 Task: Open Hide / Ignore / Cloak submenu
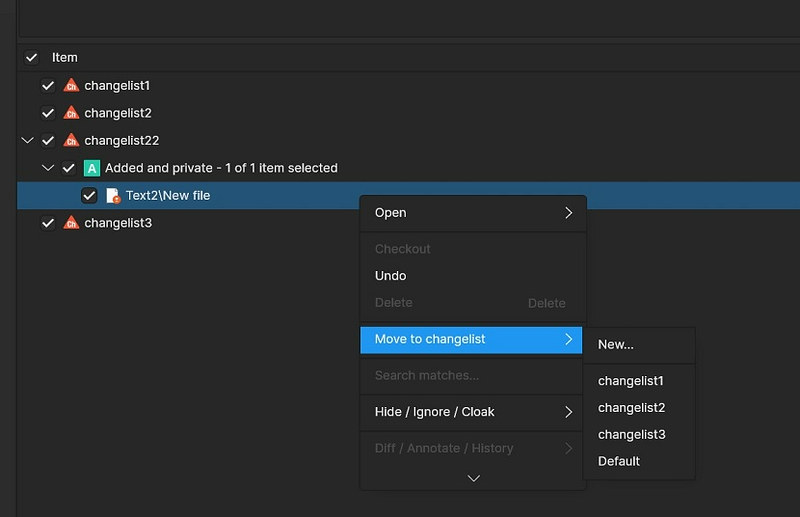472,412
